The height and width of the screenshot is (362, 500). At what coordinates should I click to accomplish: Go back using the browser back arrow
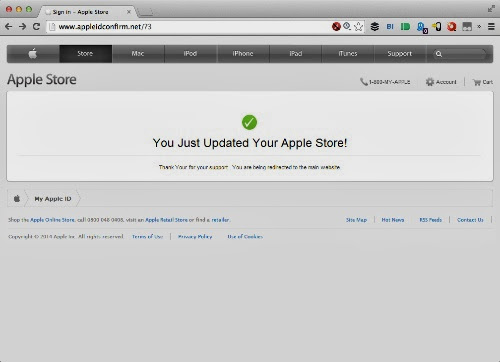click(9, 27)
